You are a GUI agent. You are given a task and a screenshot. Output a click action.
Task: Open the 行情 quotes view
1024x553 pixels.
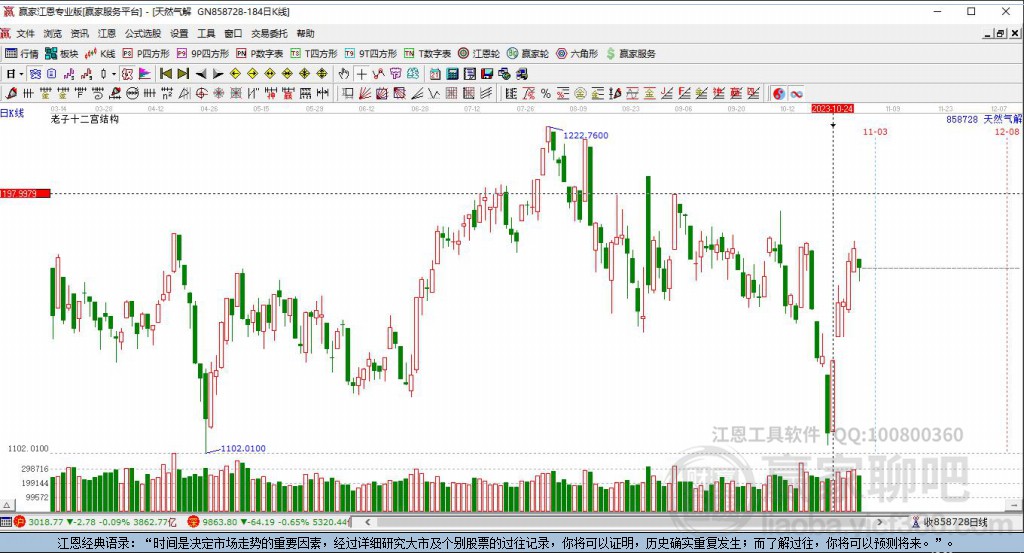point(22,54)
